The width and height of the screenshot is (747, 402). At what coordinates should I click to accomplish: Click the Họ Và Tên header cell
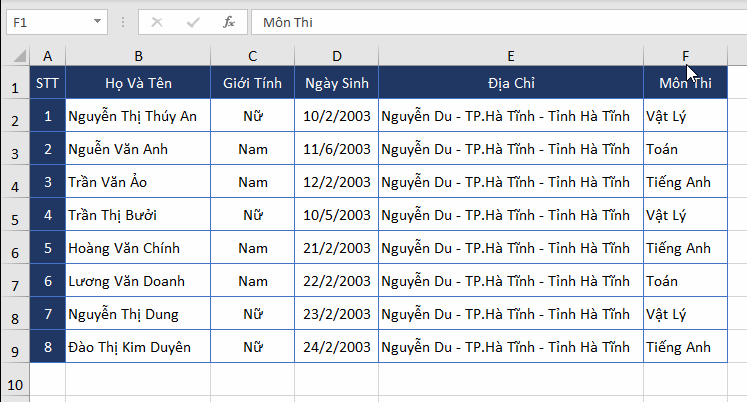[138, 83]
